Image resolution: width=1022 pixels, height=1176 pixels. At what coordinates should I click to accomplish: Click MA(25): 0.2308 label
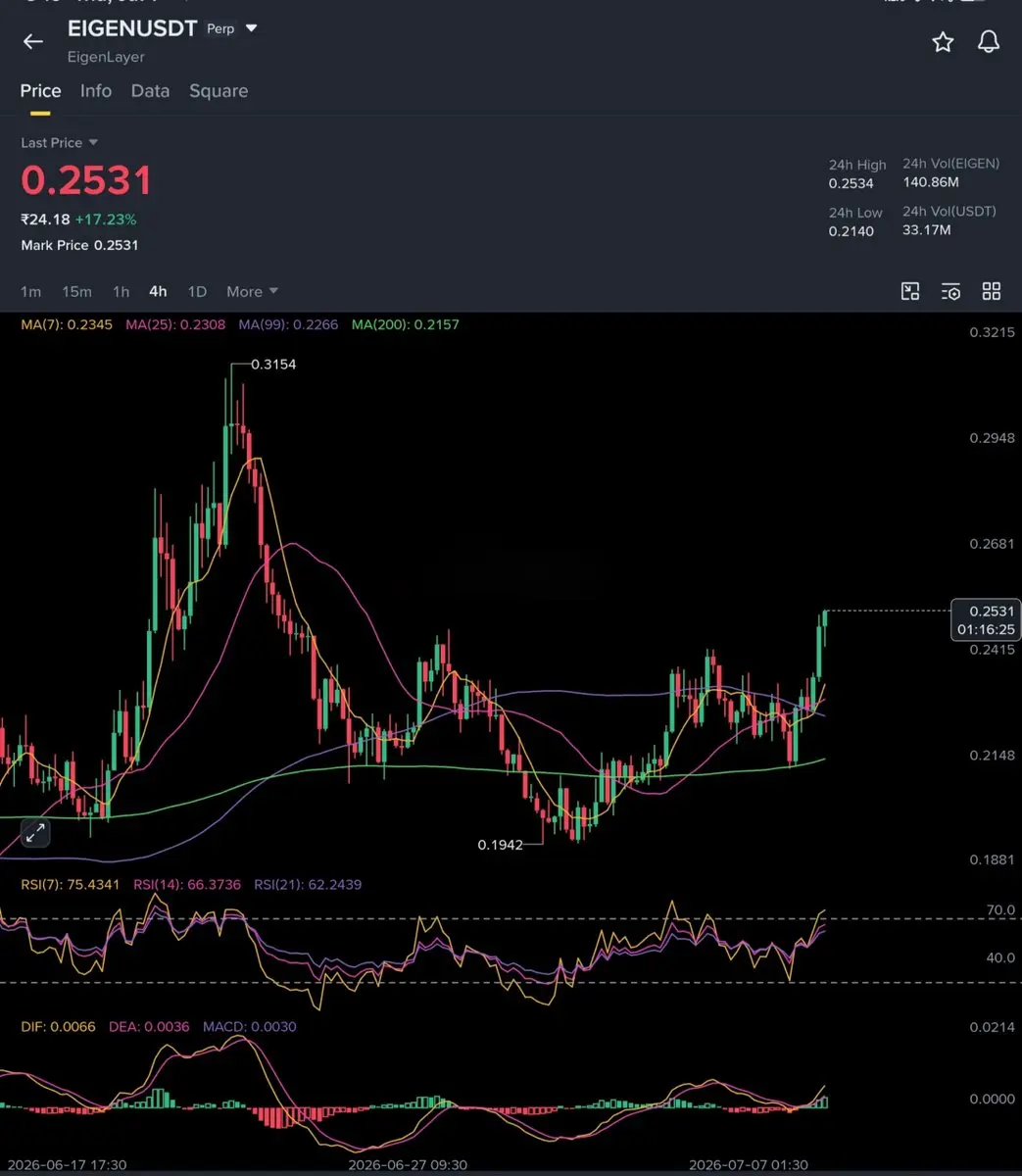(x=175, y=324)
